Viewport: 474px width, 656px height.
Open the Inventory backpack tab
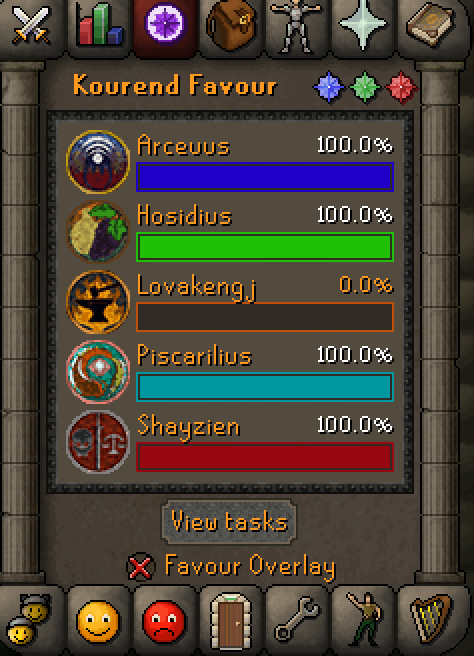(231, 25)
